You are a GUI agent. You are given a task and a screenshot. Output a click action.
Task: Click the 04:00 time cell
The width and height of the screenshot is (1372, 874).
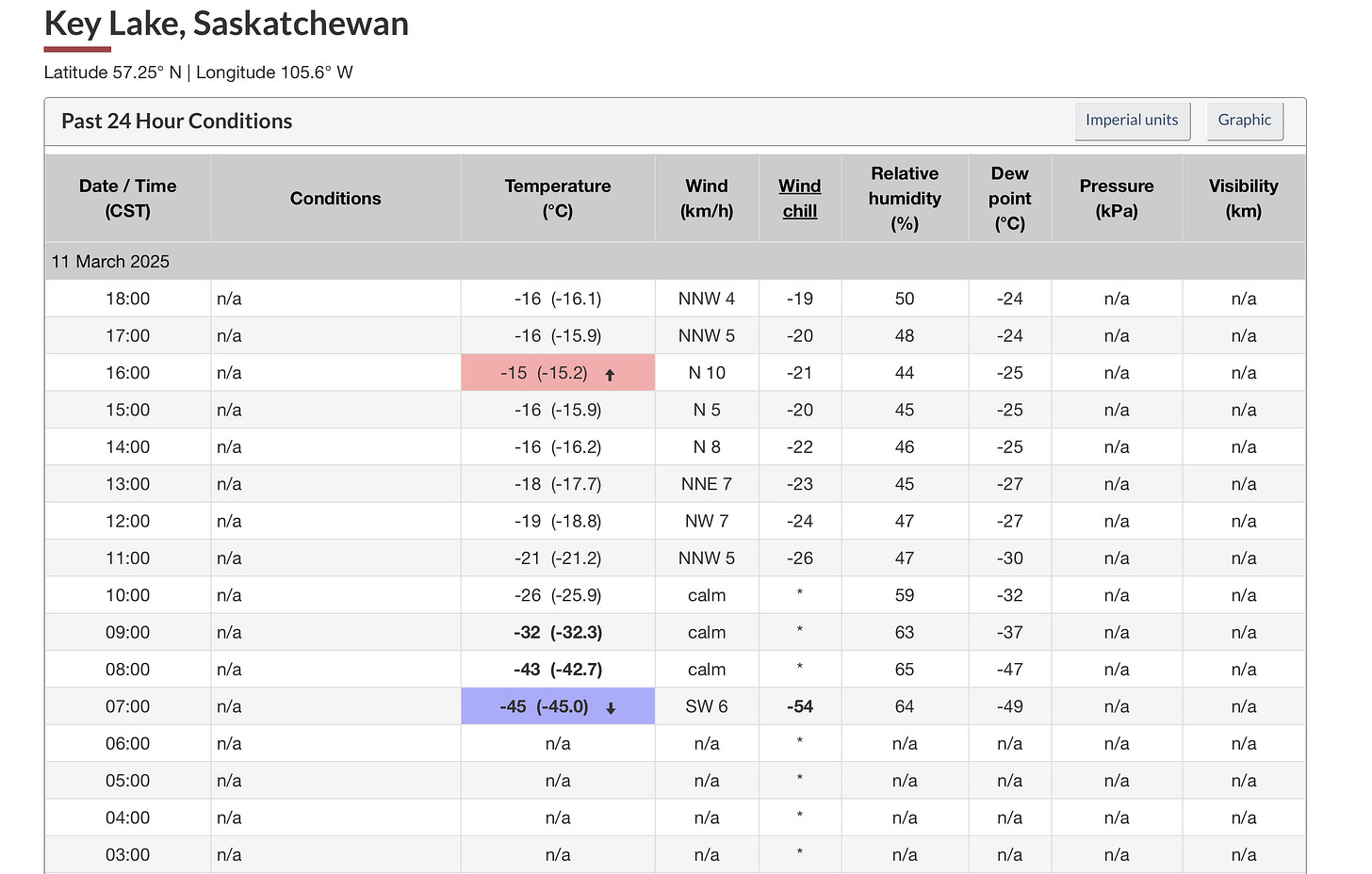pos(128,817)
